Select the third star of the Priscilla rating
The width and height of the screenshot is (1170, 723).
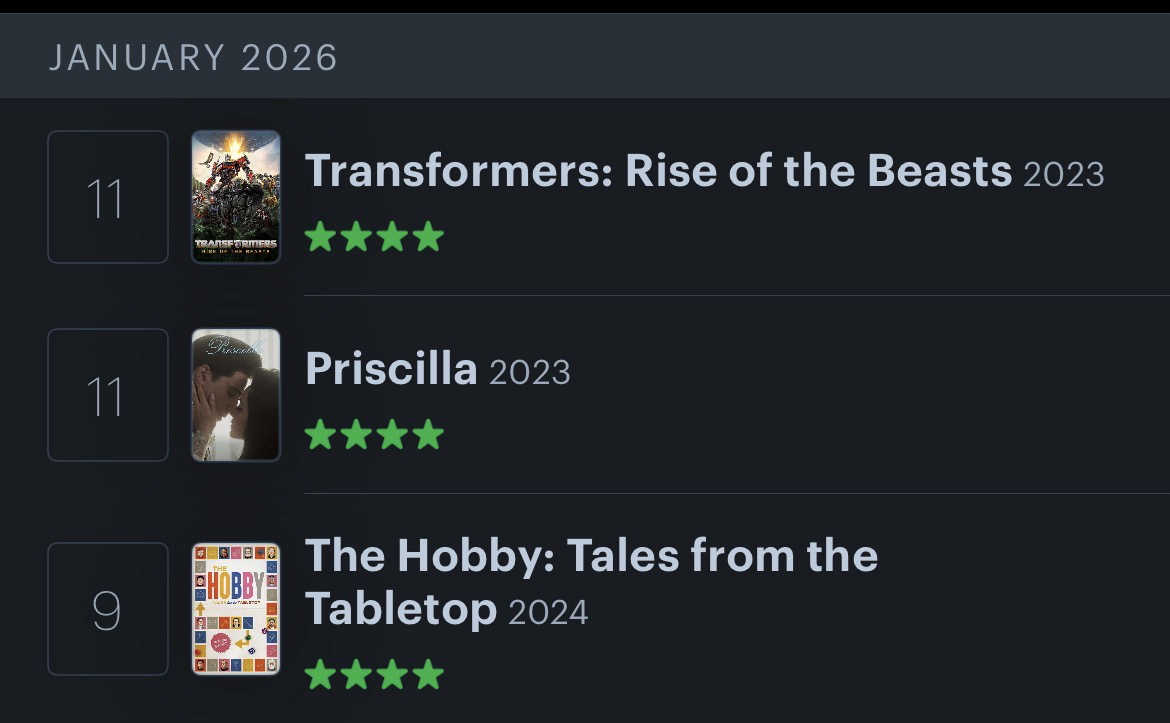392,435
